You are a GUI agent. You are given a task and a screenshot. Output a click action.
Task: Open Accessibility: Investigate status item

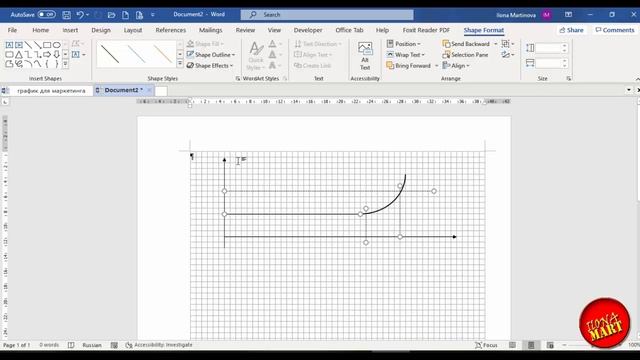coord(159,345)
